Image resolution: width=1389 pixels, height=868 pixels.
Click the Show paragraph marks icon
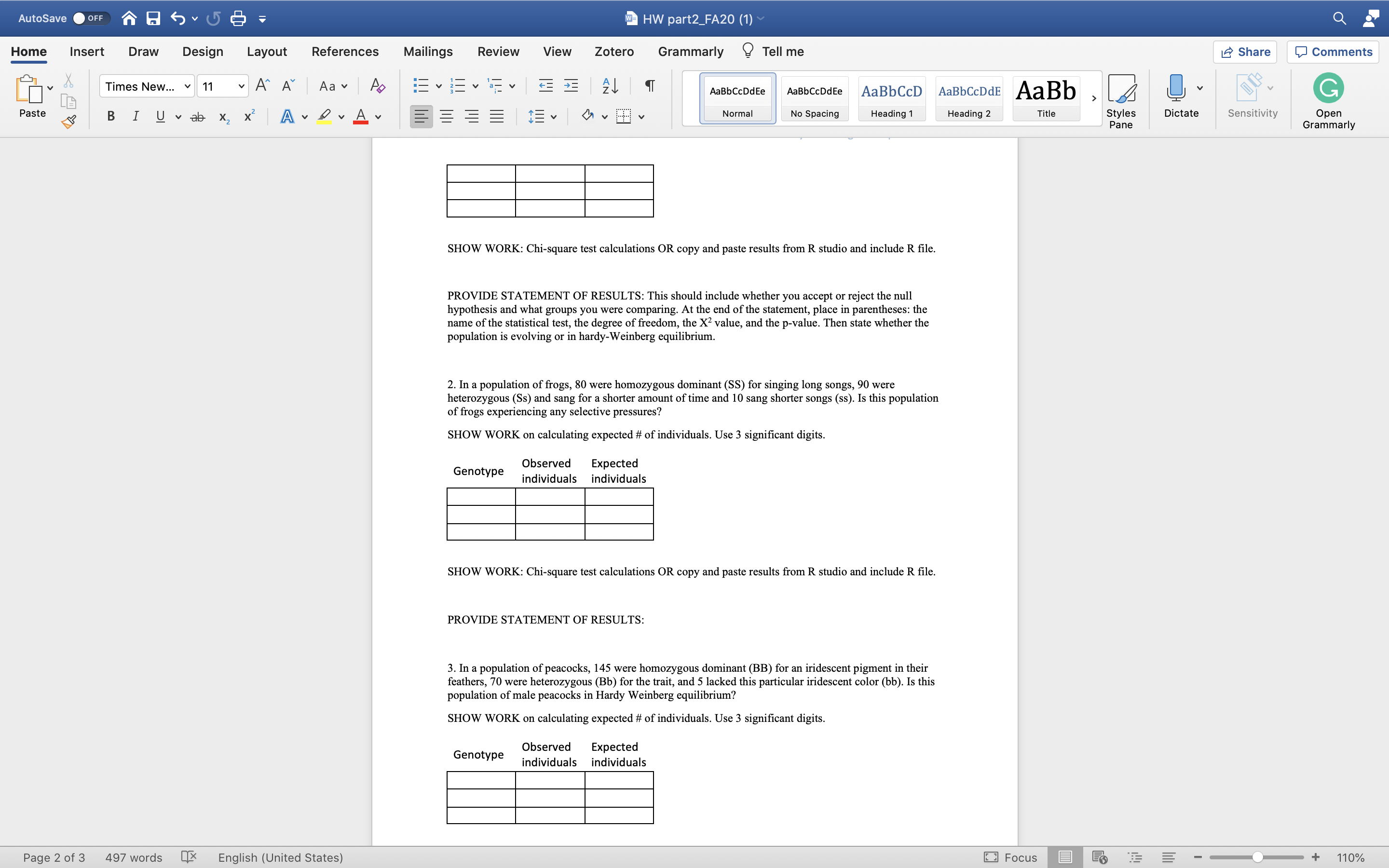click(650, 86)
